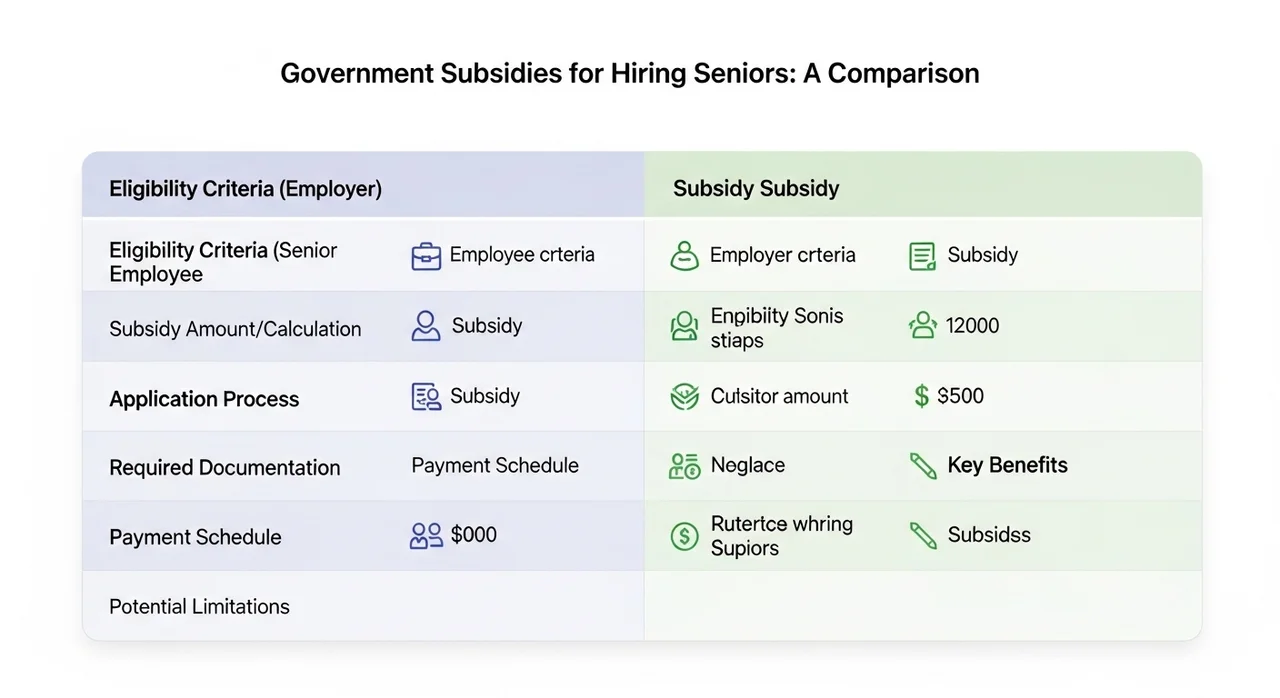Screen dimensions: 1280x698
Task: Click the pencil icon beside Key Benefits
Action: [923, 466]
